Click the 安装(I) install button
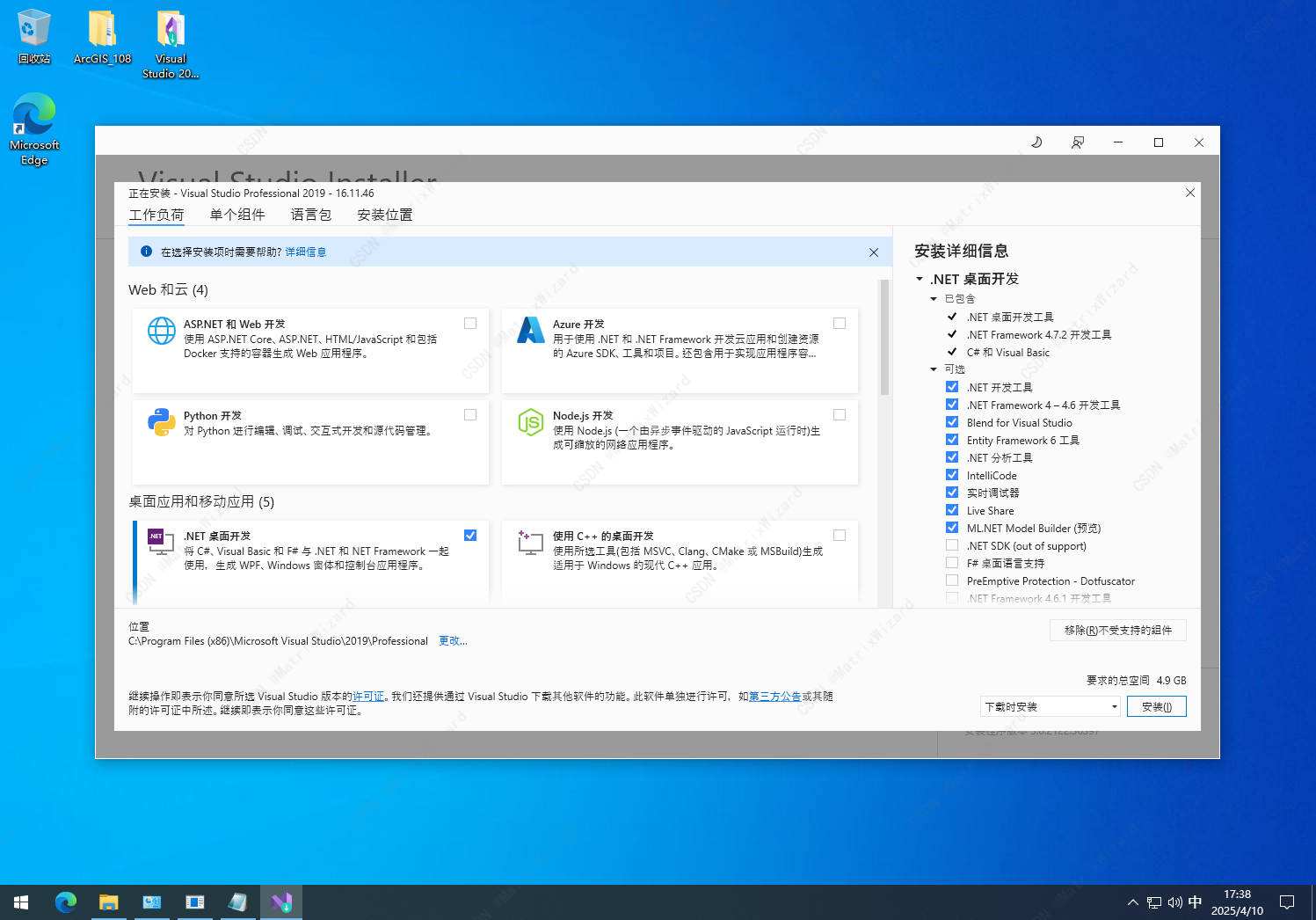 click(1157, 706)
